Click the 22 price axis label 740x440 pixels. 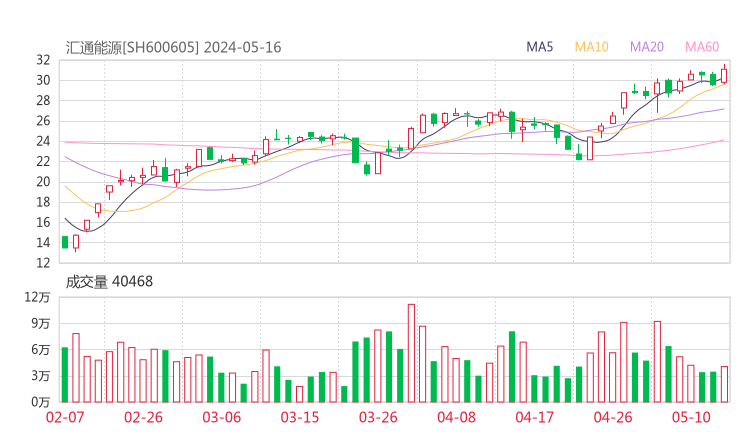pos(43,161)
